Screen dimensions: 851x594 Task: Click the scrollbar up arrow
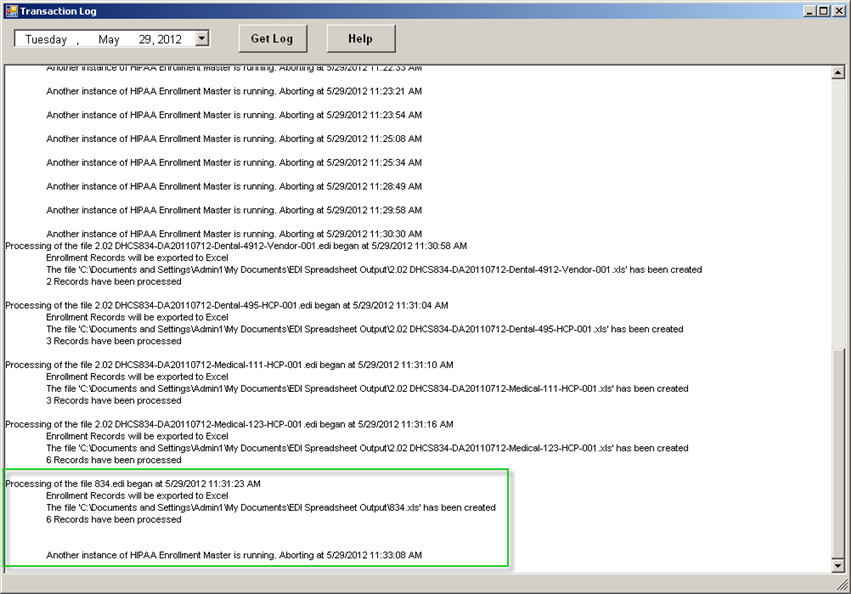click(x=838, y=72)
